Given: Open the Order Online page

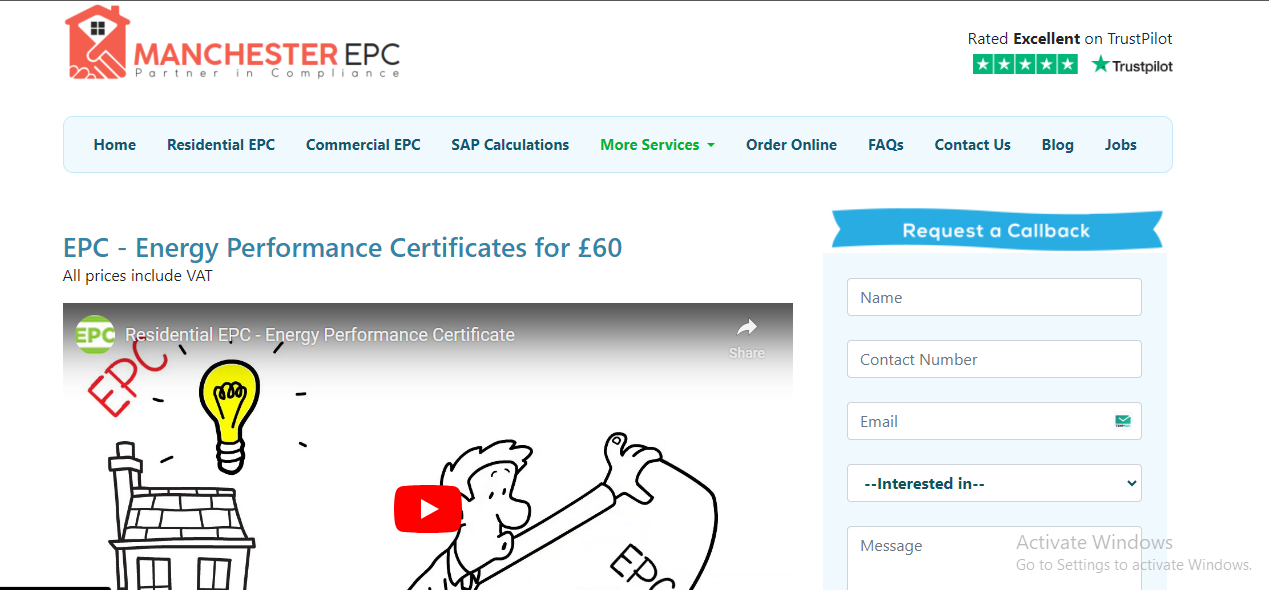Looking at the screenshot, I should [791, 145].
